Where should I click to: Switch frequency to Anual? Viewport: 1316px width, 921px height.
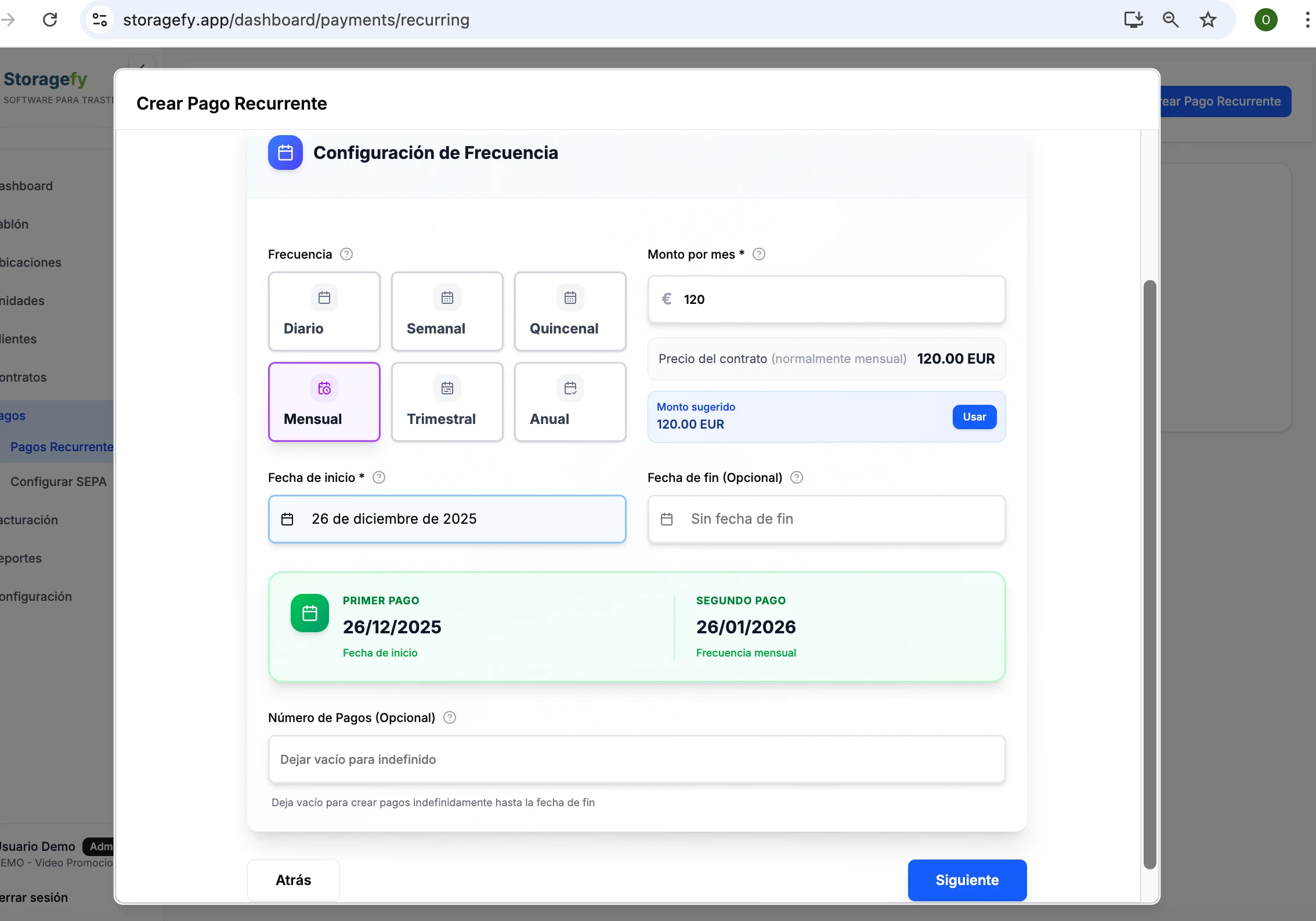pos(570,402)
